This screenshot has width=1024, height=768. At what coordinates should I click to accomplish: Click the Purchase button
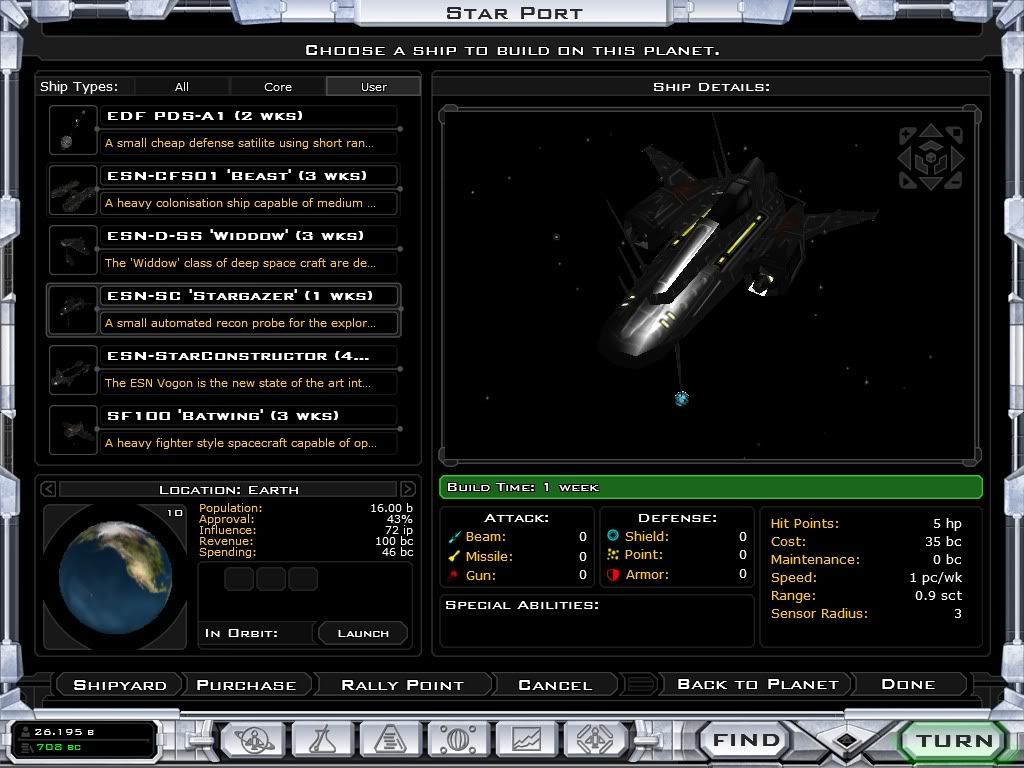[x=246, y=685]
